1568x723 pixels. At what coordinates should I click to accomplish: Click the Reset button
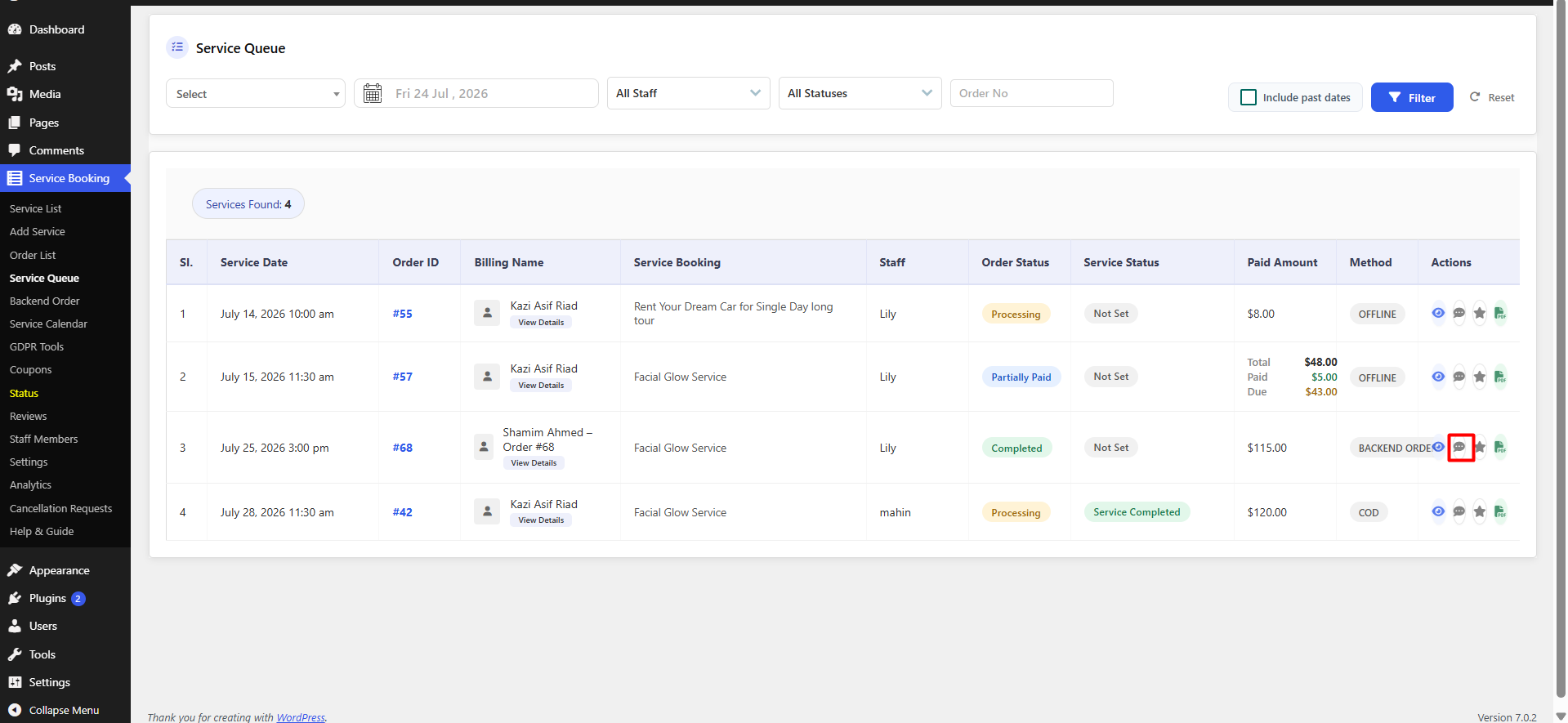[x=1492, y=97]
